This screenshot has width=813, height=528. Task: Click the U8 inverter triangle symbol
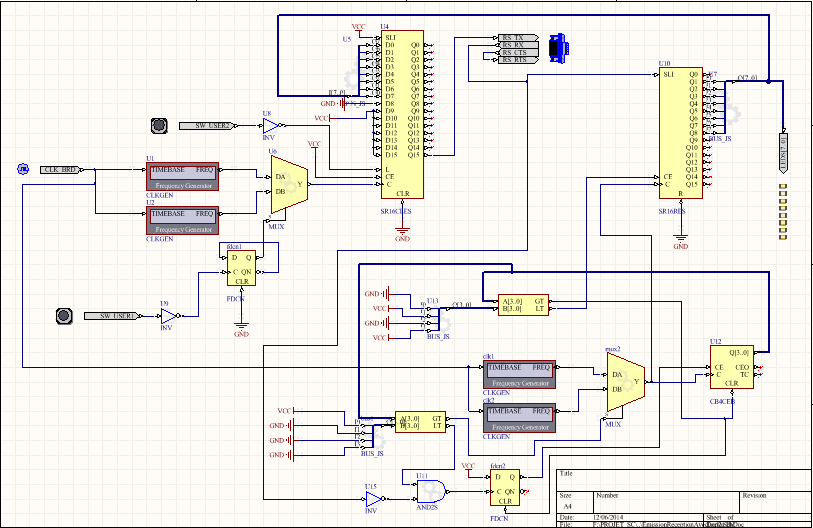point(270,126)
